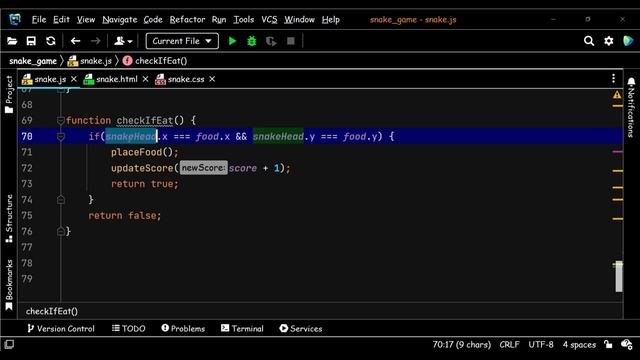Open the Tools menu

pos(244,20)
